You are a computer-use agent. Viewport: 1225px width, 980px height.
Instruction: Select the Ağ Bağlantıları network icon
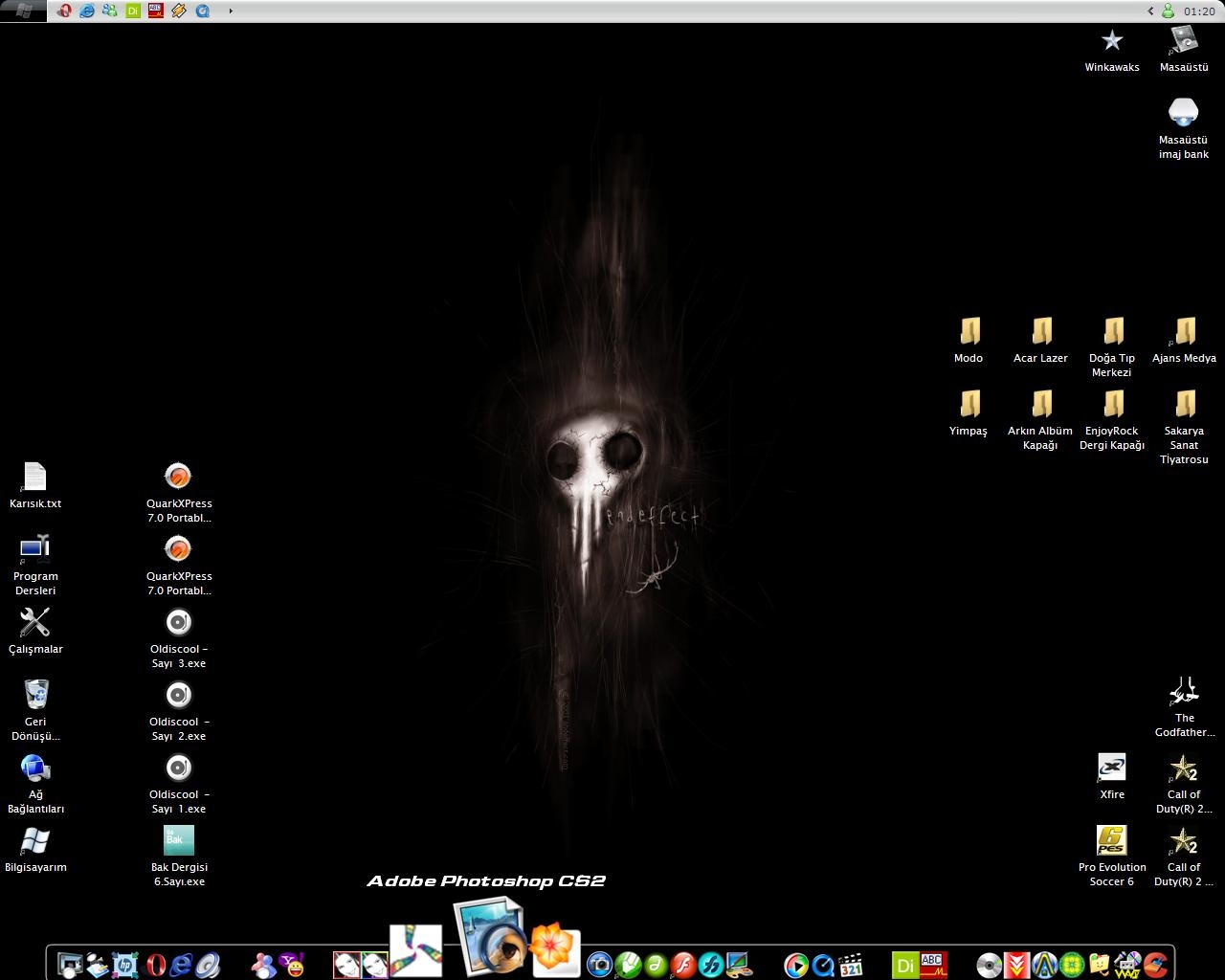[35, 784]
